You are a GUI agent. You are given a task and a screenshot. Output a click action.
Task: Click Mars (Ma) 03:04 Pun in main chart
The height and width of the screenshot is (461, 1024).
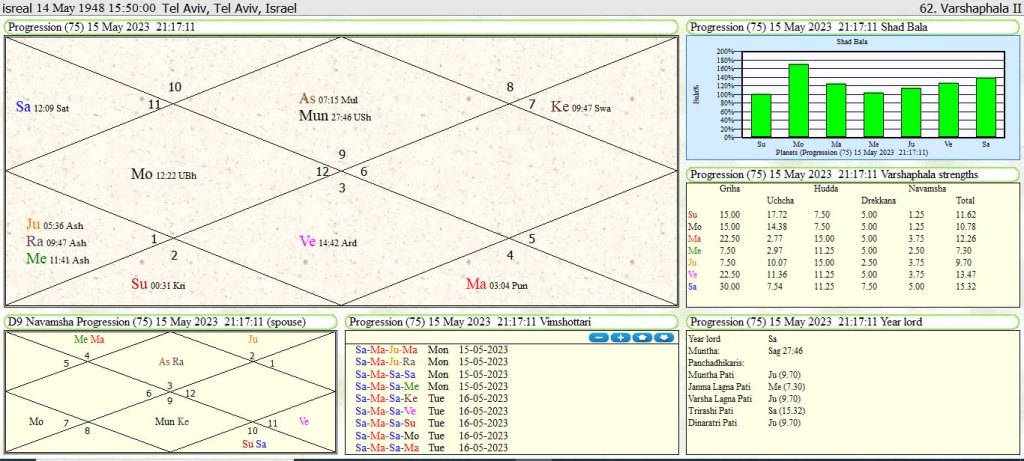tap(478, 284)
